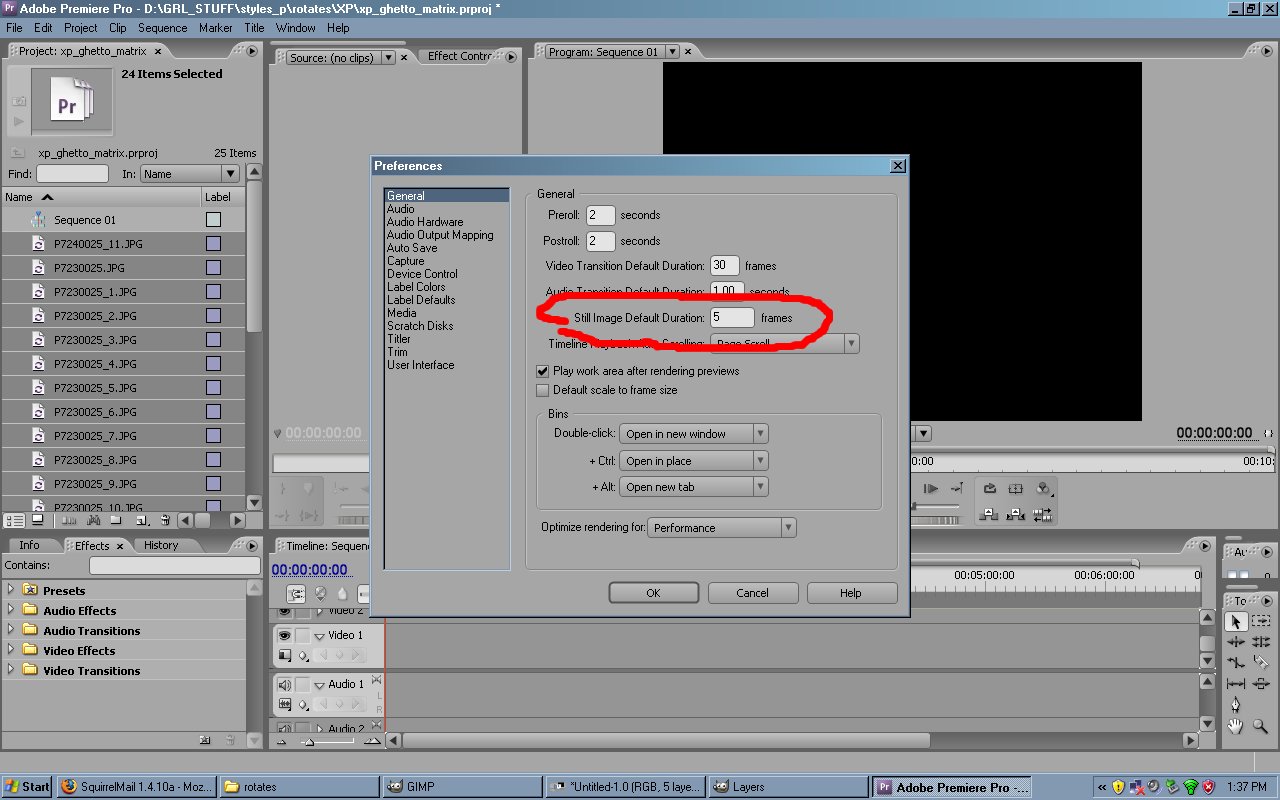Image resolution: width=1280 pixels, height=800 pixels.
Task: Click OK in Preferences dialog
Action: (x=653, y=593)
